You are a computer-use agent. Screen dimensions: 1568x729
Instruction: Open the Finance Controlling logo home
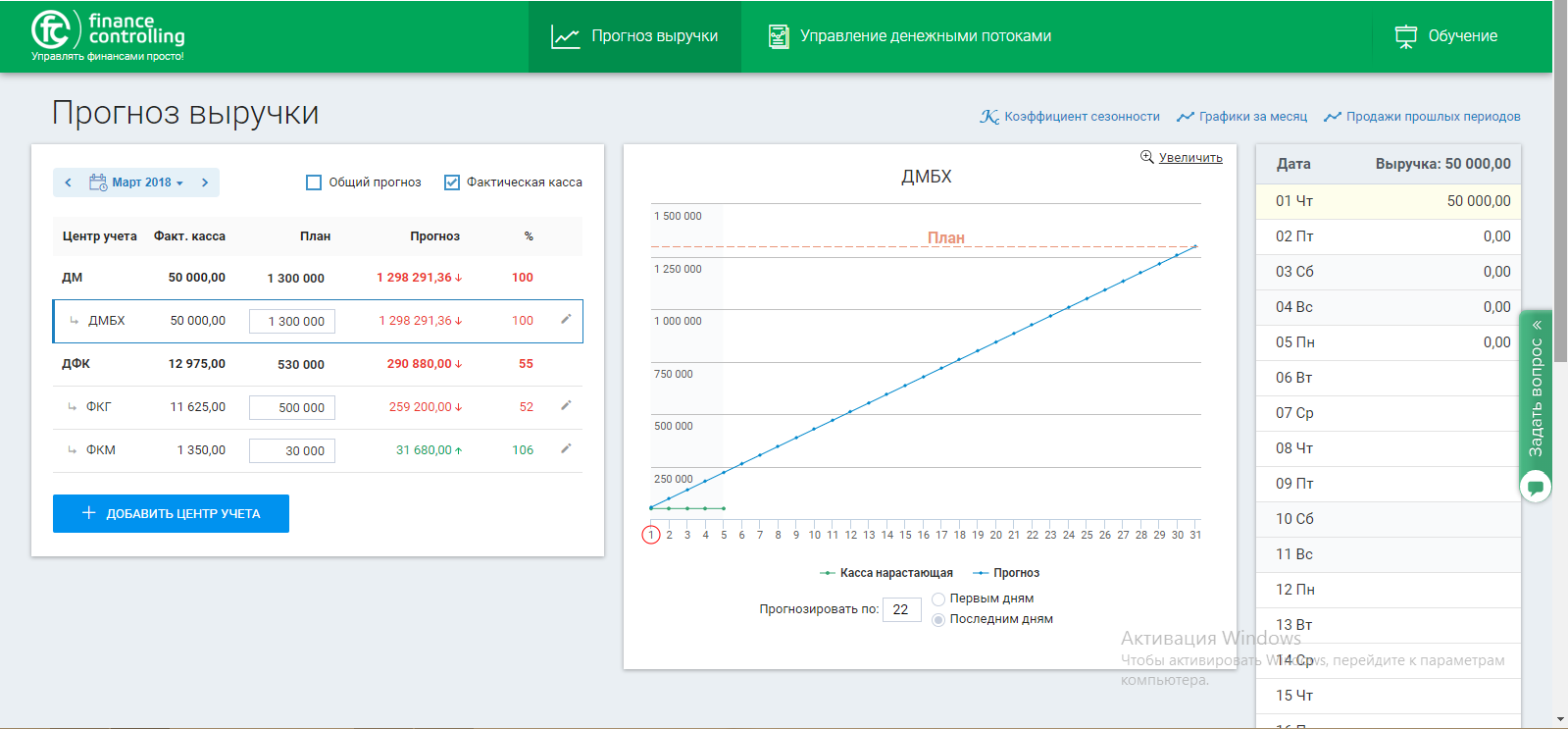pos(108,36)
